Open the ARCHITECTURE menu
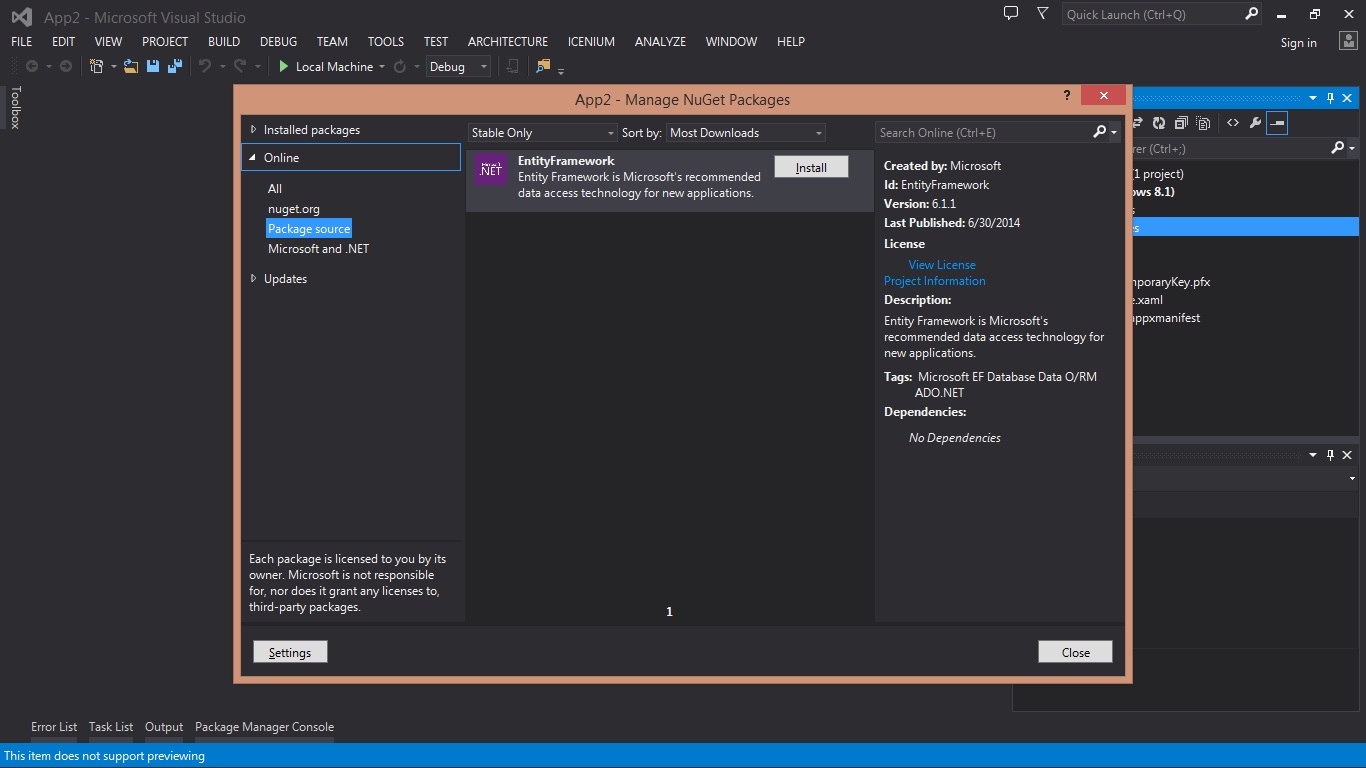The height and width of the screenshot is (768, 1366). click(x=508, y=42)
